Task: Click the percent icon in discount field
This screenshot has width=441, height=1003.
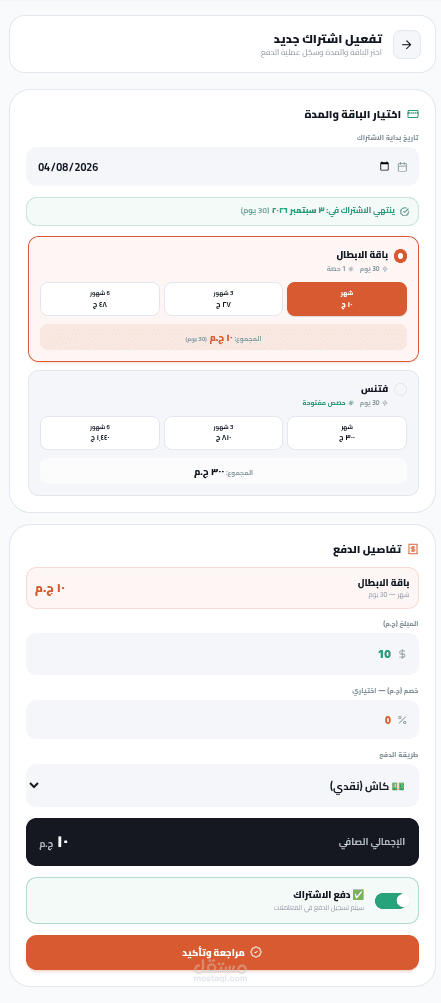Action: pyautogui.click(x=402, y=720)
